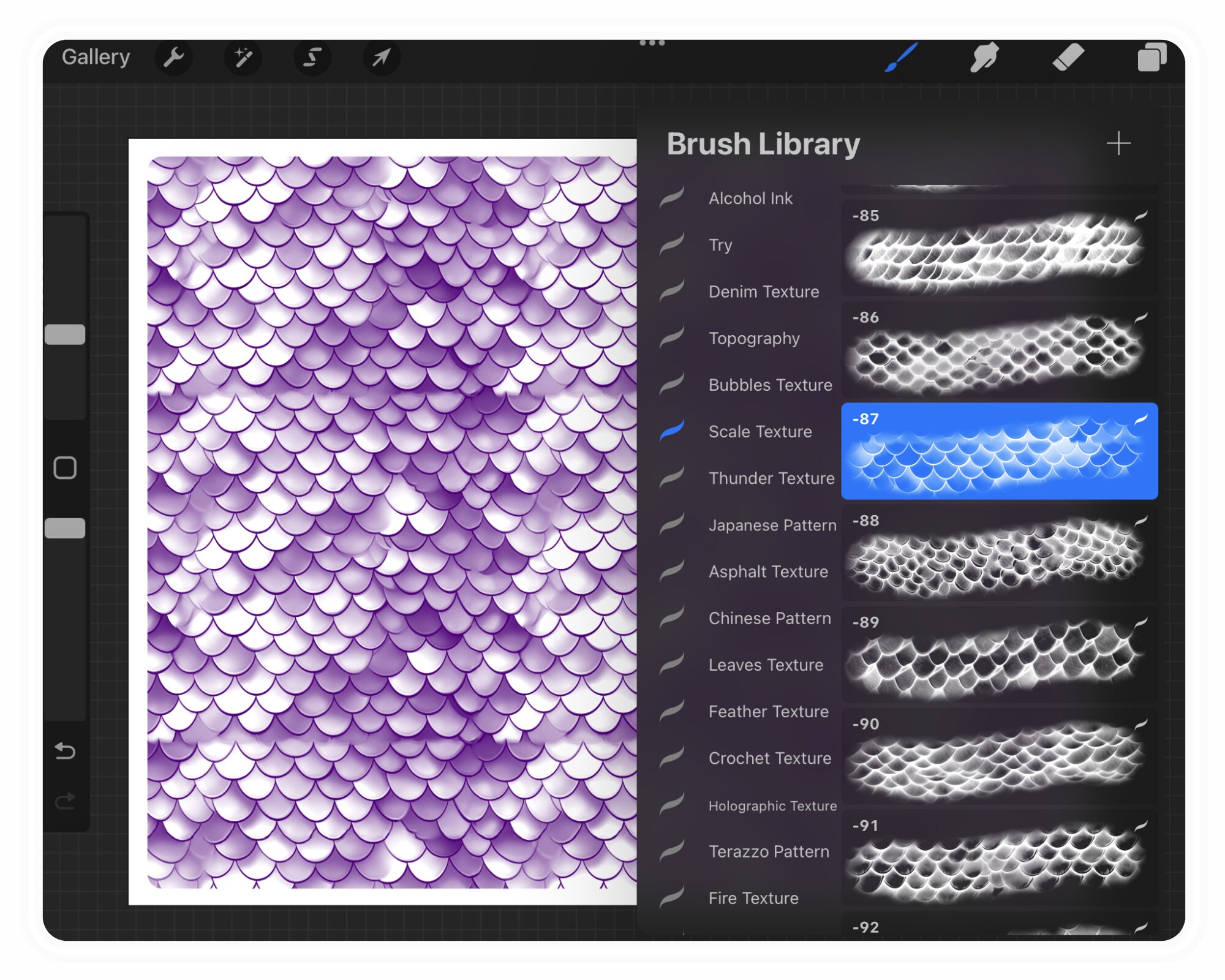Tap the brush set icon beside Scale Texture
Screen dimensions: 1225x980
click(672, 431)
